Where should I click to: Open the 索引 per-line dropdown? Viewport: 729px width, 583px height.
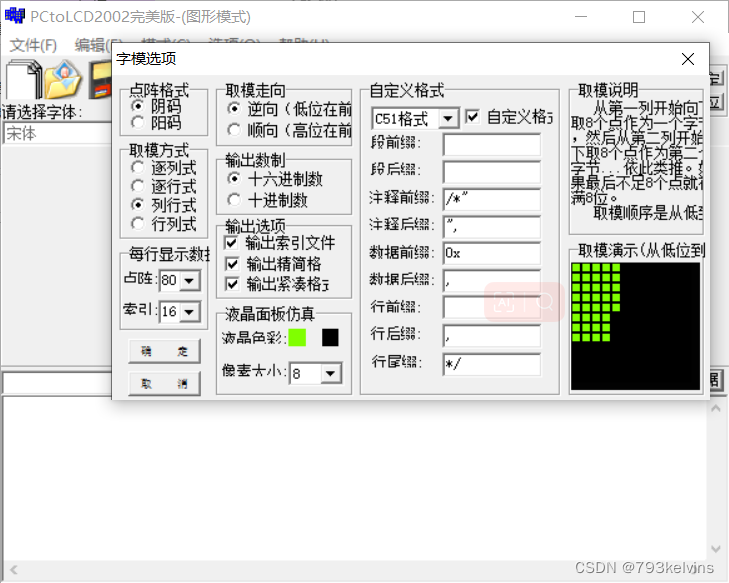click(x=190, y=311)
